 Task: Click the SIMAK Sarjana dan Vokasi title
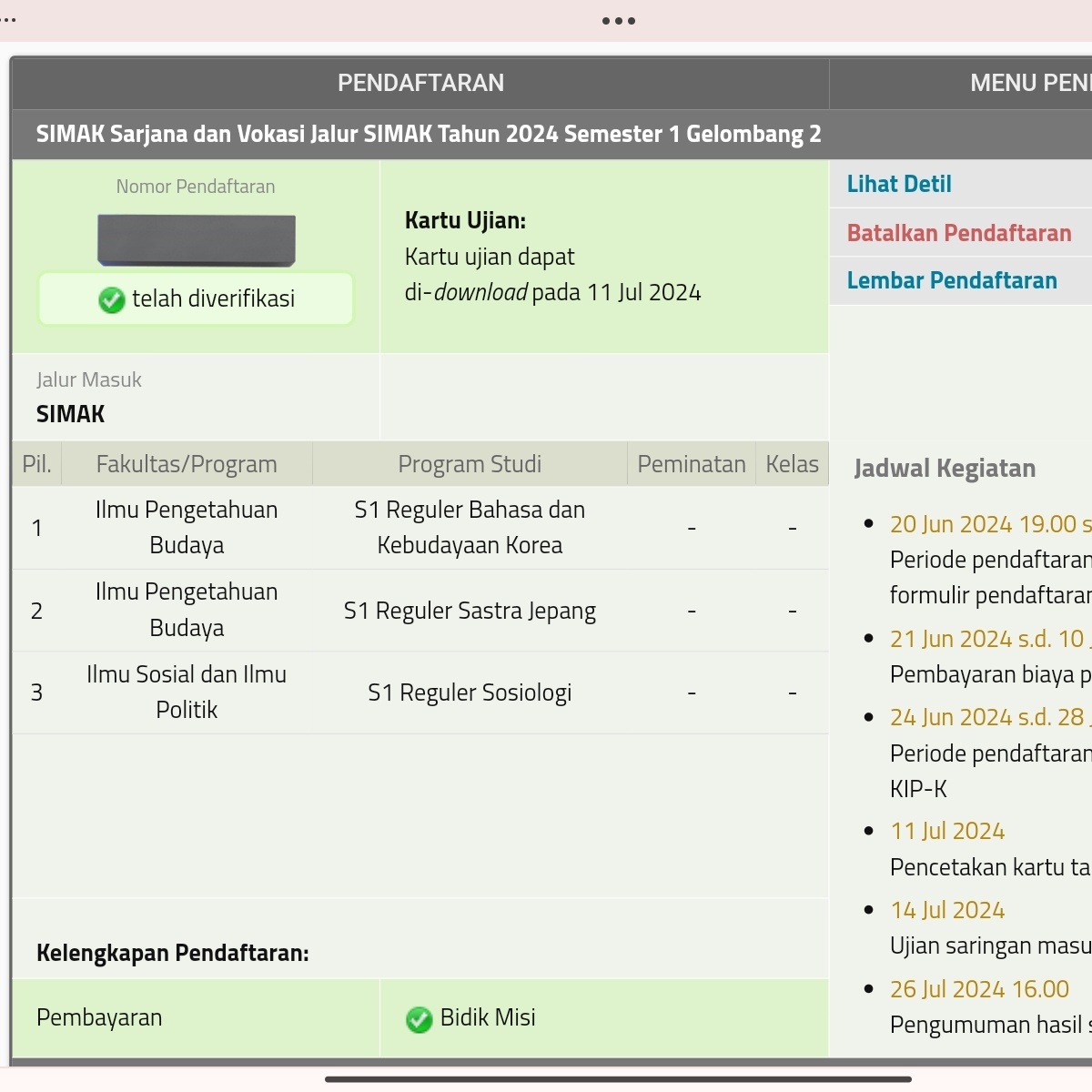429,134
